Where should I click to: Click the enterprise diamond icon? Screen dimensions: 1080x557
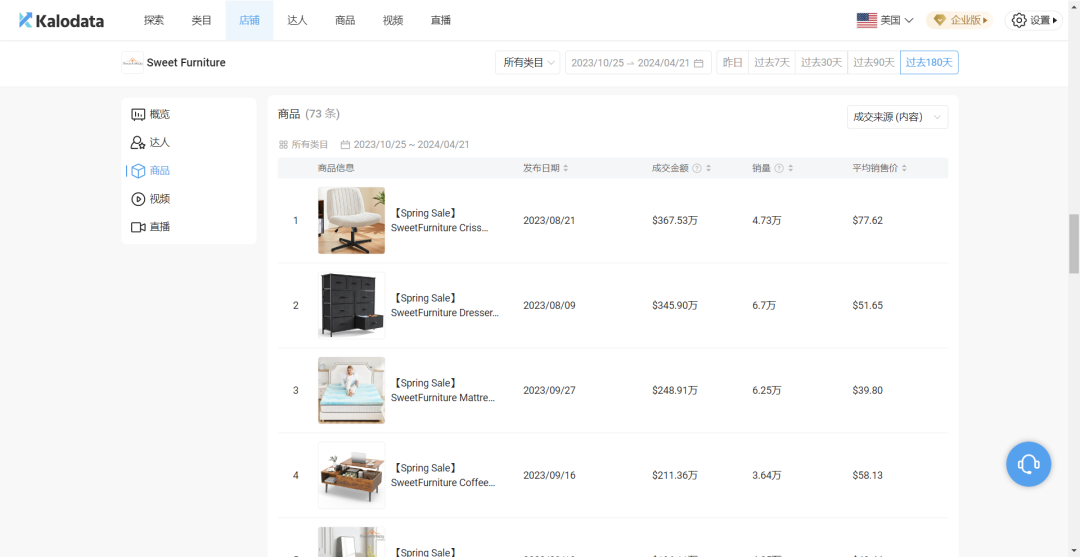[939, 21]
